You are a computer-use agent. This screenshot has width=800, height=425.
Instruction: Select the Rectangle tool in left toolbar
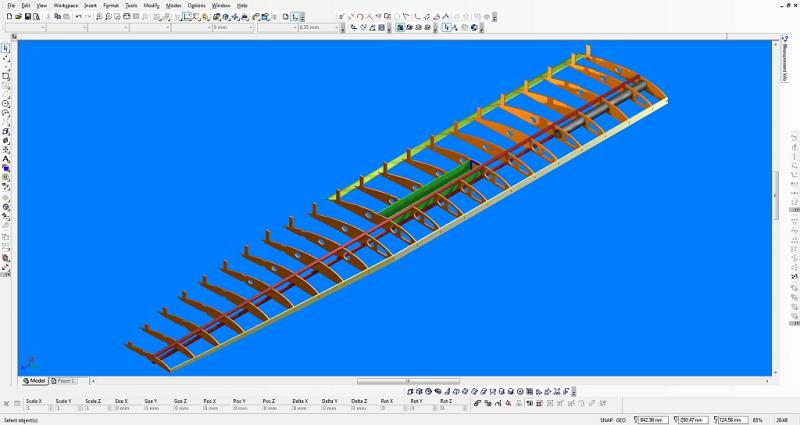click(x=6, y=76)
